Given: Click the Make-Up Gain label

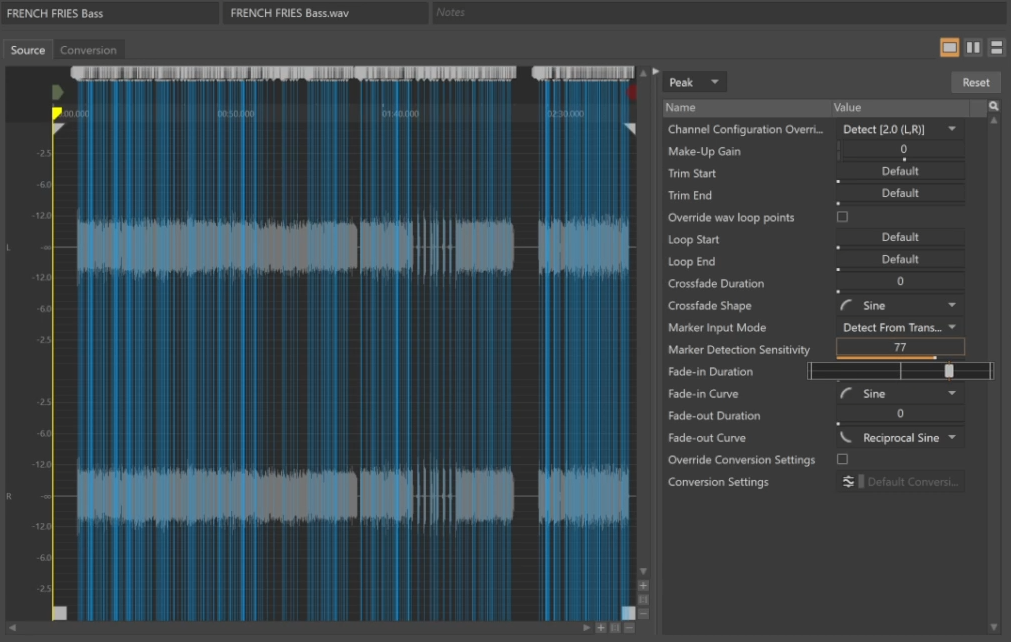Looking at the screenshot, I should 704,151.
